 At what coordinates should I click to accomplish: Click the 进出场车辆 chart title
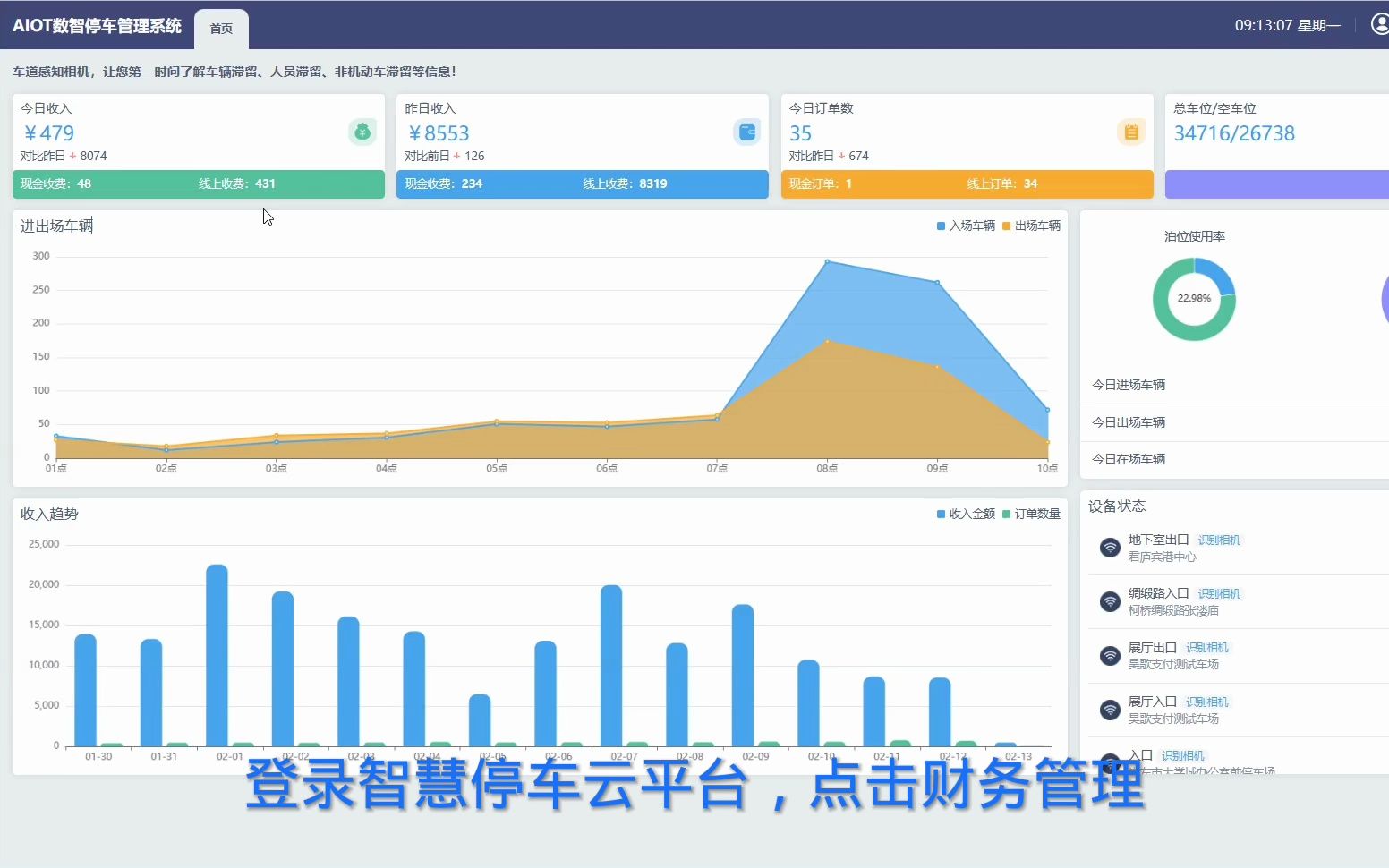coord(56,226)
